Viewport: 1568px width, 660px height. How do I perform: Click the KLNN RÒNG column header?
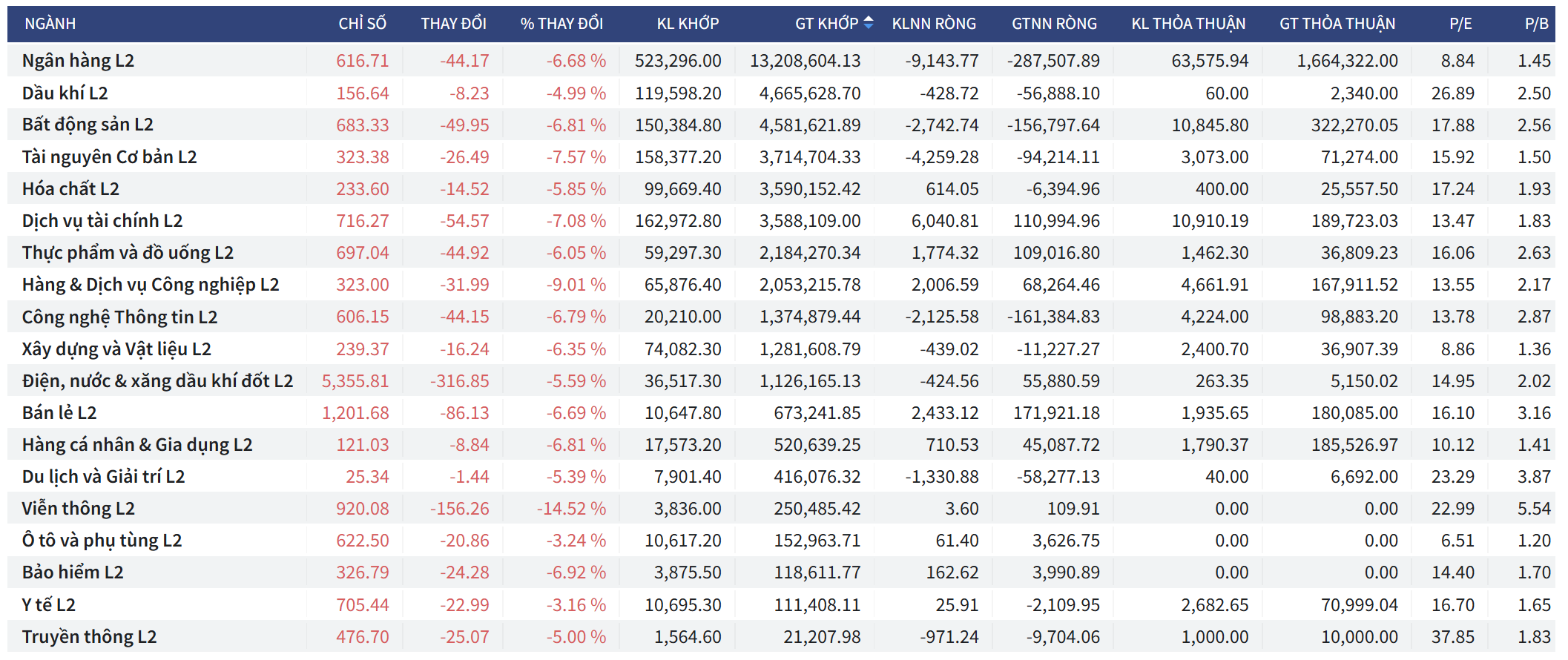(934, 24)
